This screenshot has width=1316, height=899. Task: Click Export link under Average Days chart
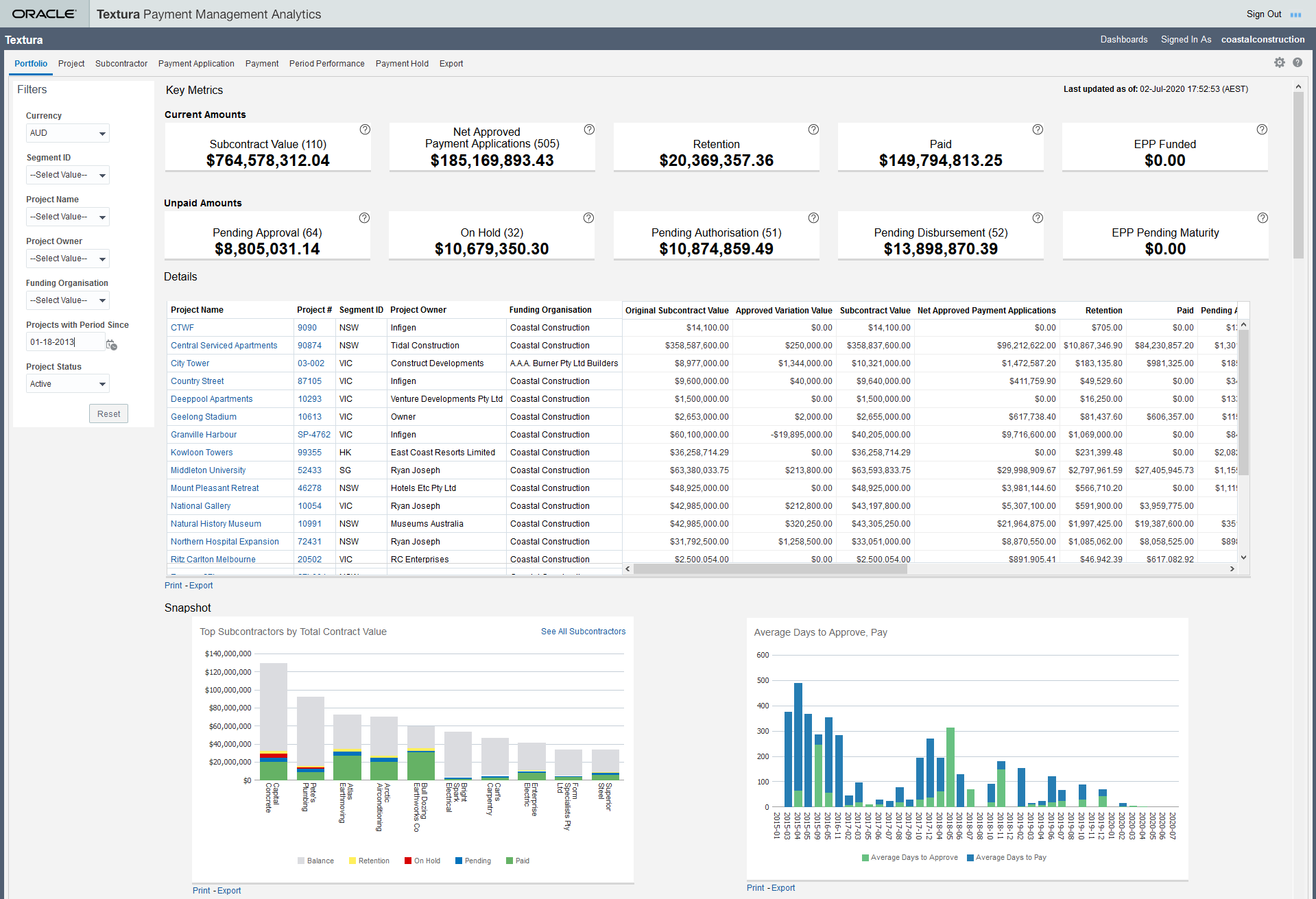tap(783, 888)
